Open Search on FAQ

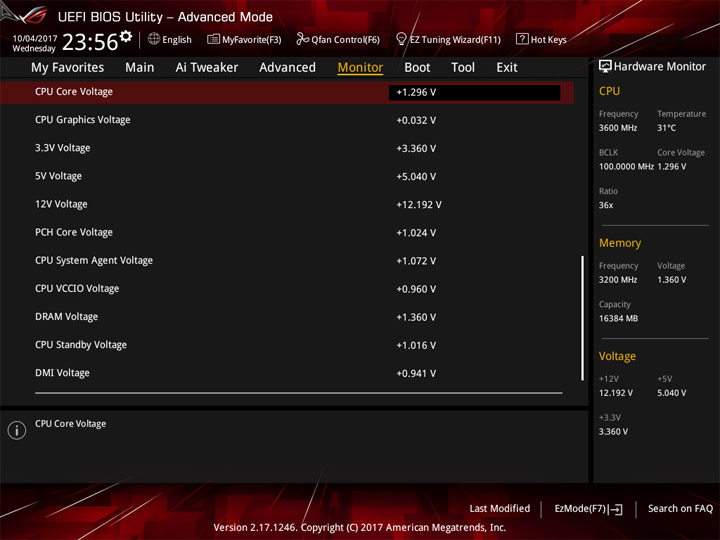tap(680, 508)
